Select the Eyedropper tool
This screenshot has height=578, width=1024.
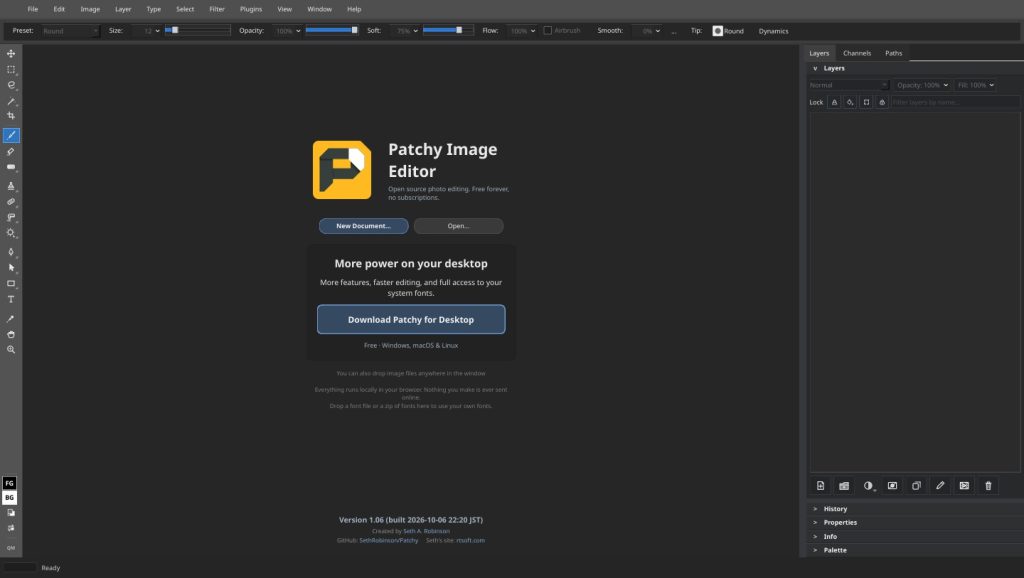click(11, 319)
